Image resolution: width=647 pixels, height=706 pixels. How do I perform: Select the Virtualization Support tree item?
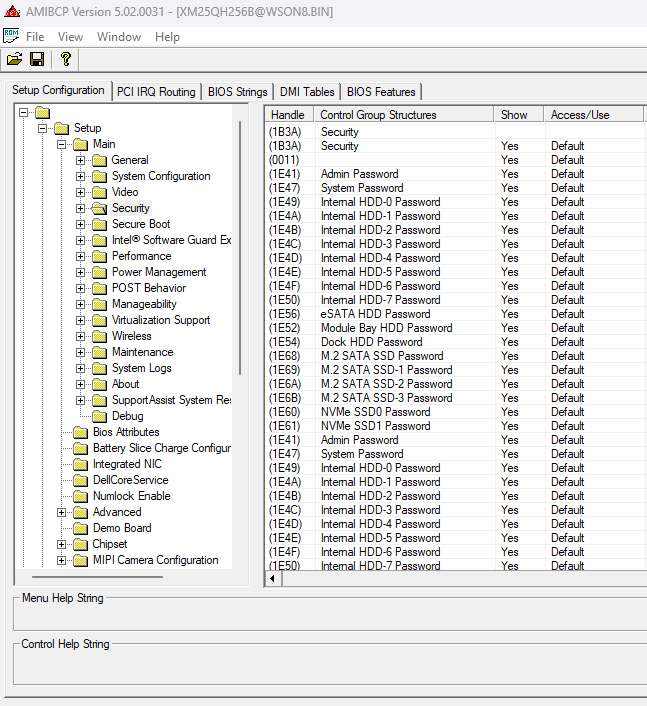[160, 320]
